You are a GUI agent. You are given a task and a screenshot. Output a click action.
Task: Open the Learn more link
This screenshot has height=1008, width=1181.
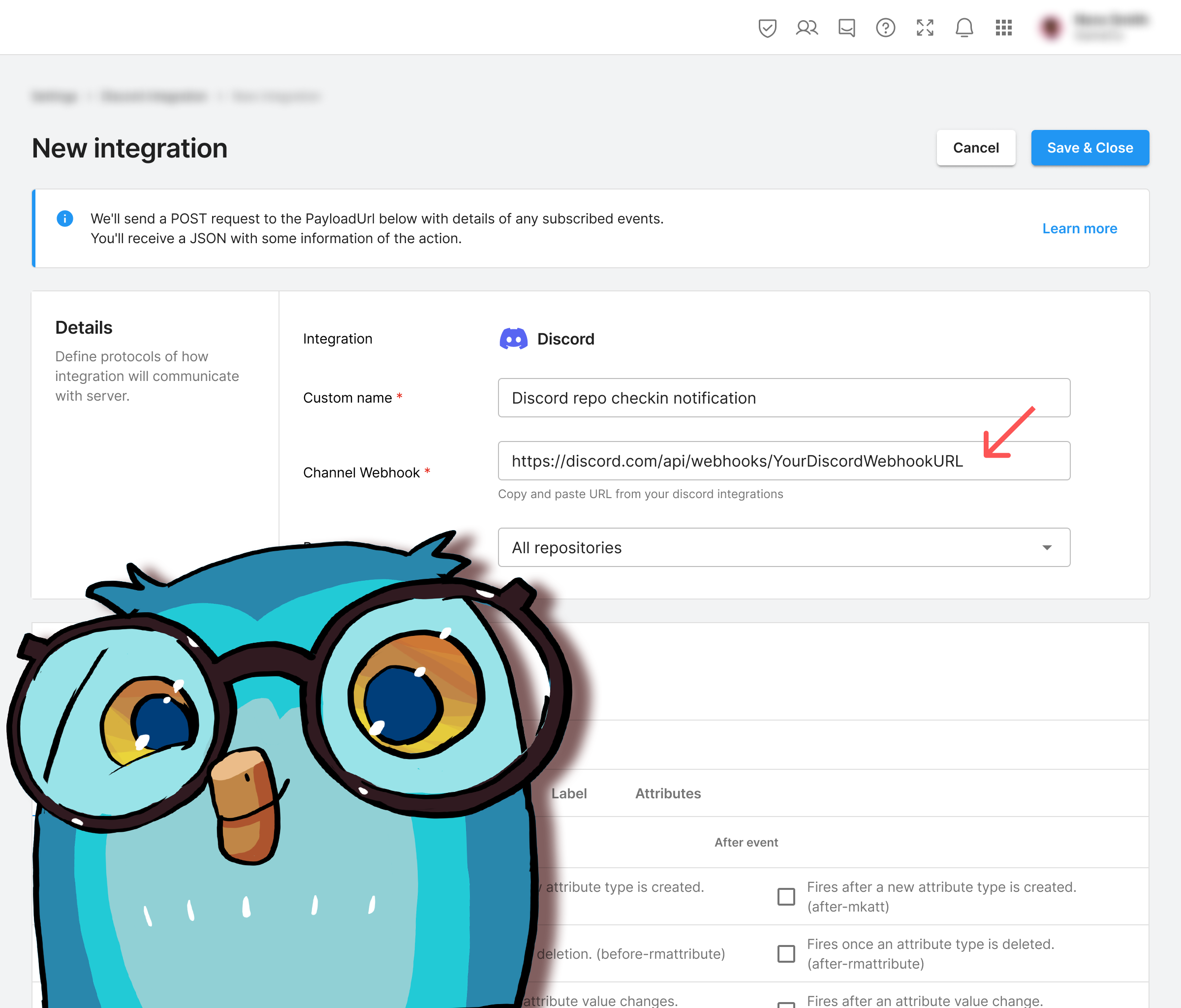click(1079, 229)
